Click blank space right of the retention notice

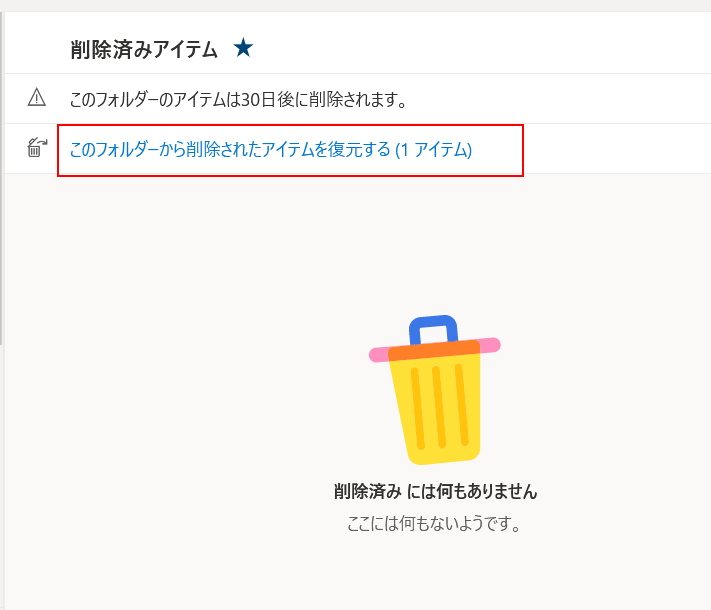(558, 99)
